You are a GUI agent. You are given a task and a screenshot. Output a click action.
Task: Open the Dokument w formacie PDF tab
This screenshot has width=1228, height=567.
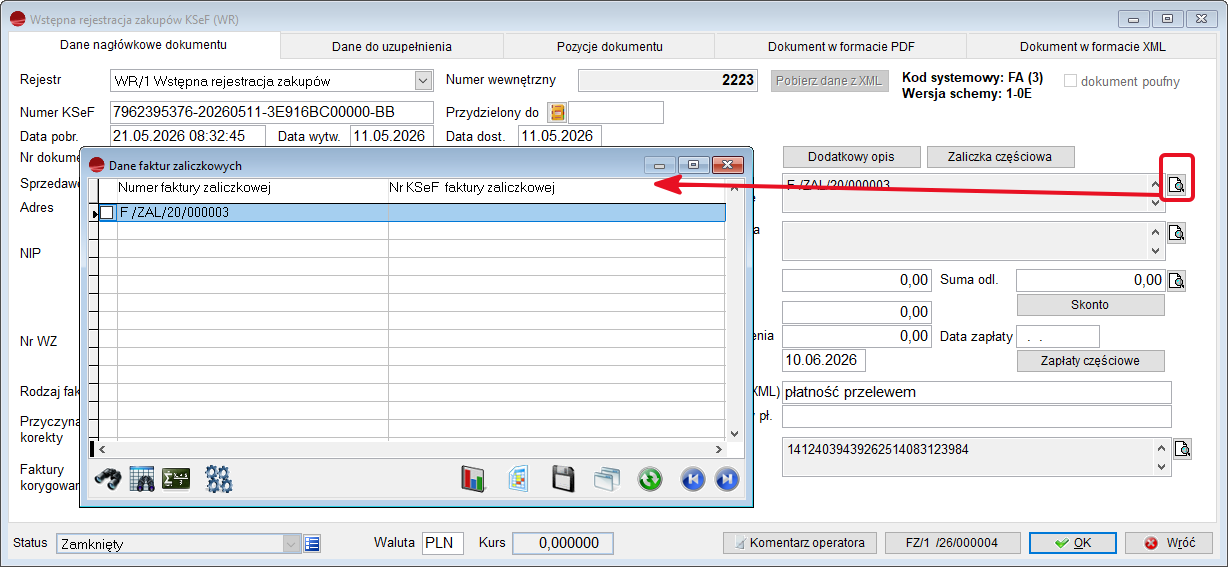point(841,46)
